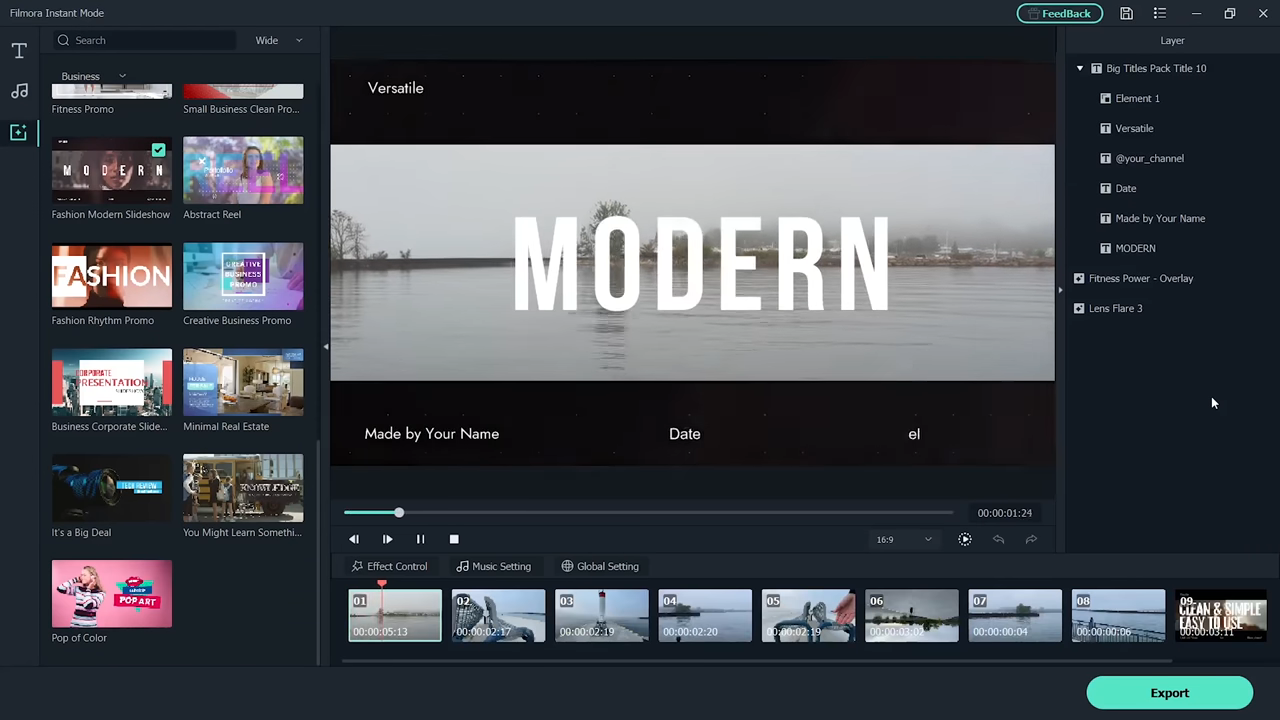The height and width of the screenshot is (720, 1280).
Task: Open the project list icon
Action: coord(1159,13)
